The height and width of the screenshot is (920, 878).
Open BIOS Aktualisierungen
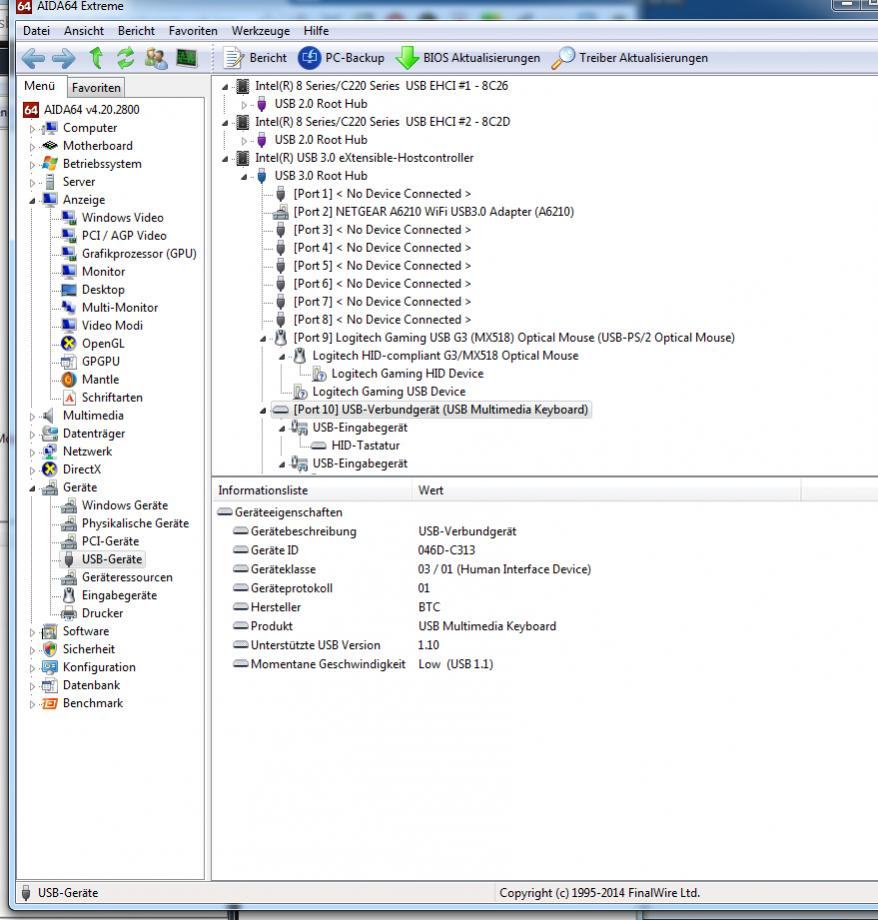click(x=468, y=58)
